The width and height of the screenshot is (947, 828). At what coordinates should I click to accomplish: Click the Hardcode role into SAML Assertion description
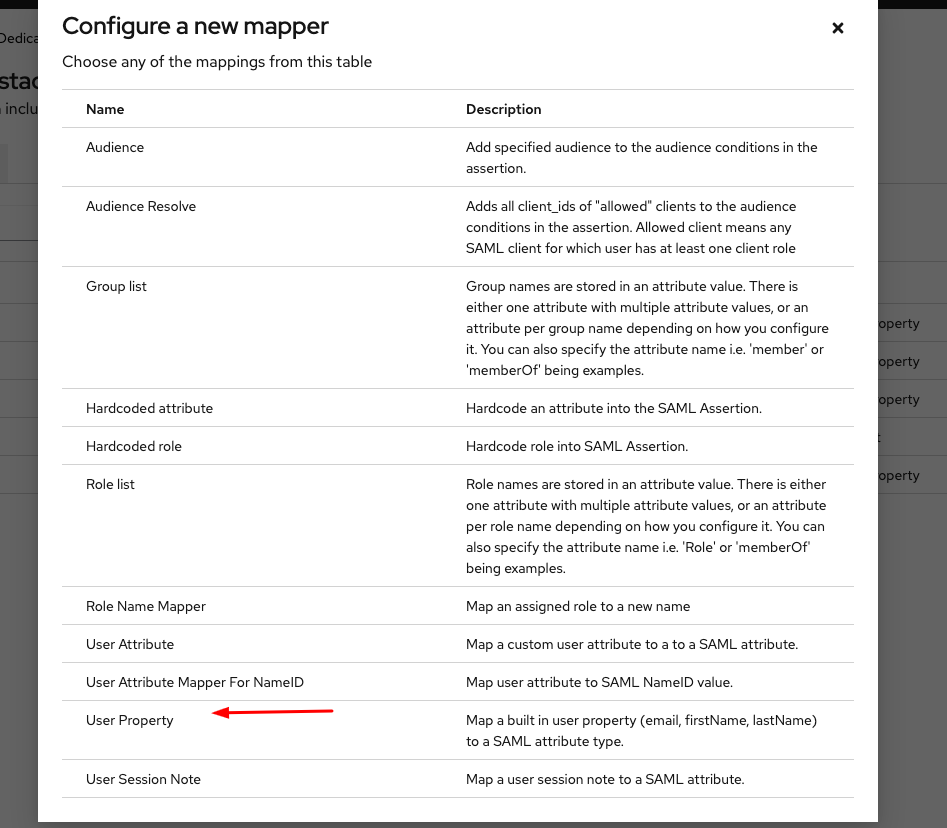[576, 447]
